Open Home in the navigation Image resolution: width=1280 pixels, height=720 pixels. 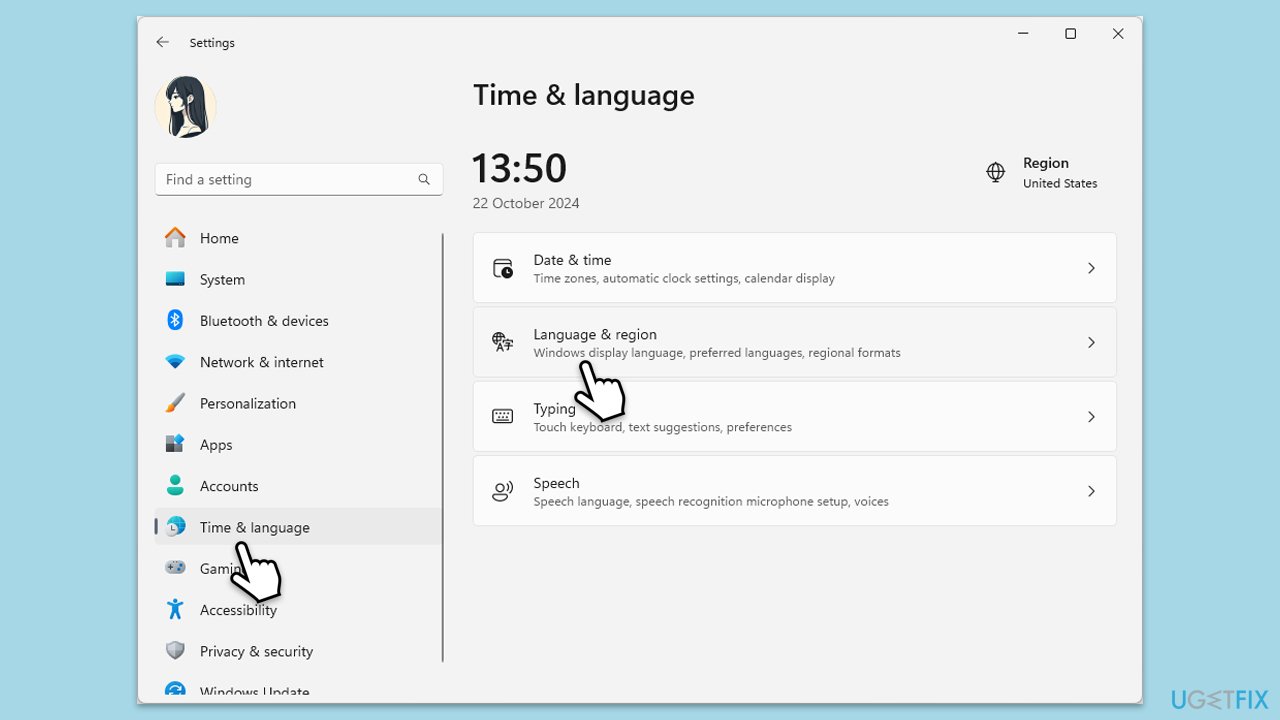[299, 238]
